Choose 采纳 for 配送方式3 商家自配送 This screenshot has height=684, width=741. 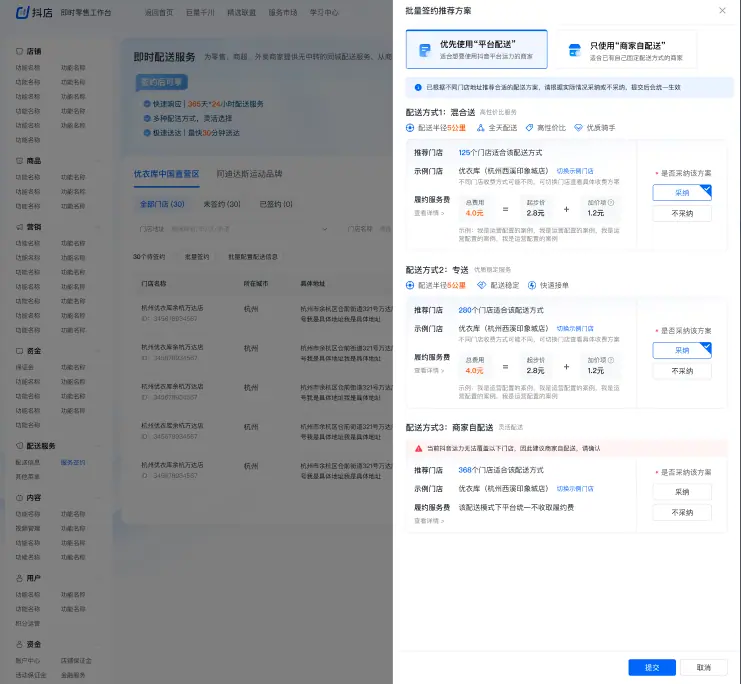[682, 492]
